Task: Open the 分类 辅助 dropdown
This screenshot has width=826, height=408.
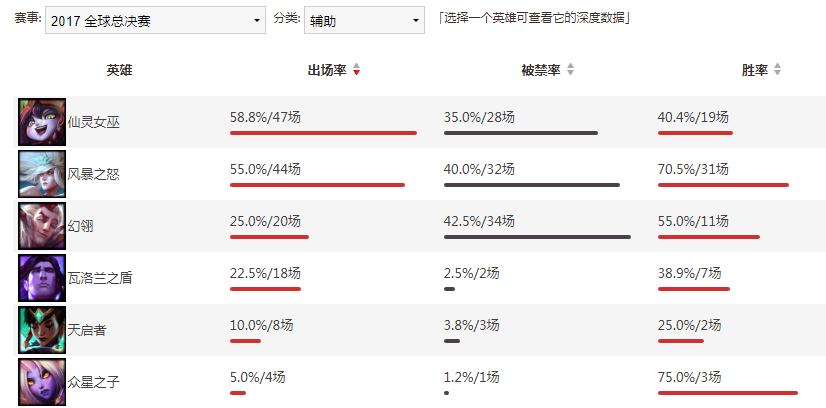Action: click(x=364, y=21)
